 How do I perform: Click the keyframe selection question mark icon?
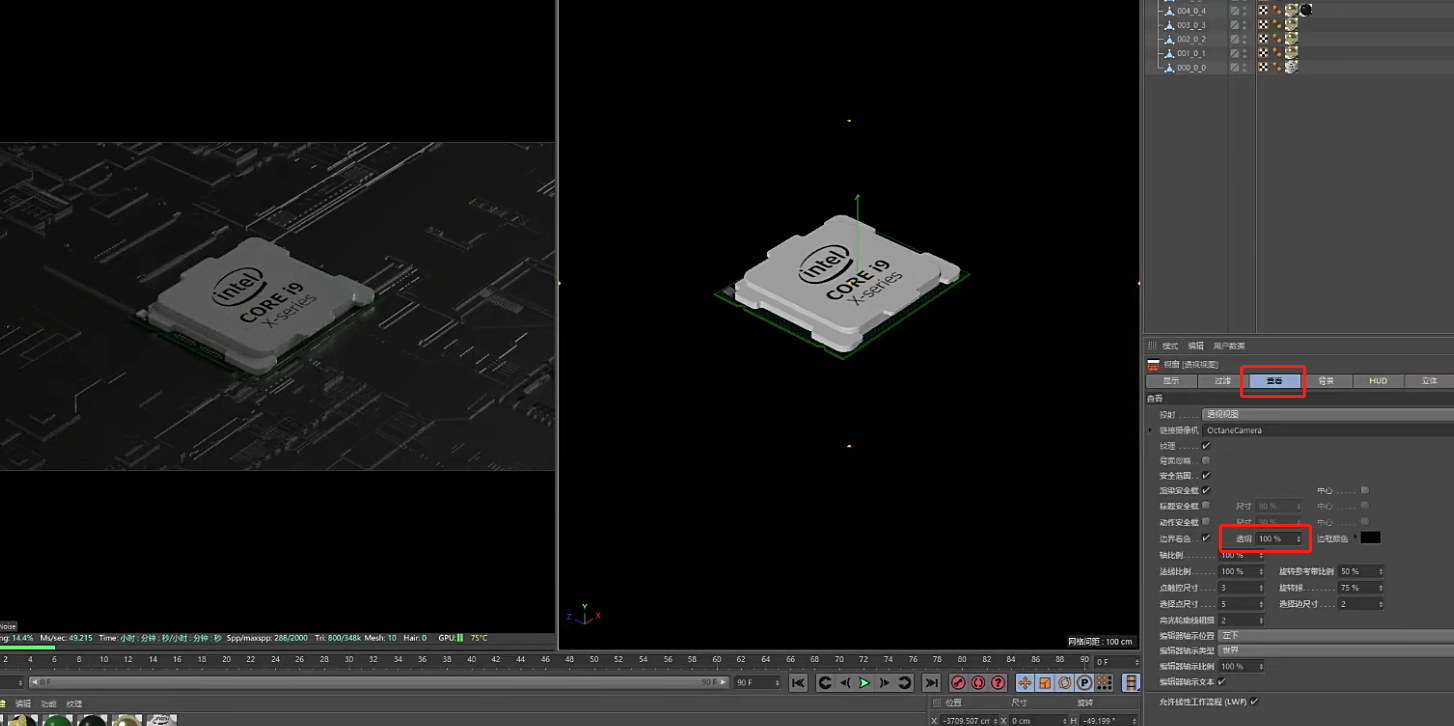point(998,683)
